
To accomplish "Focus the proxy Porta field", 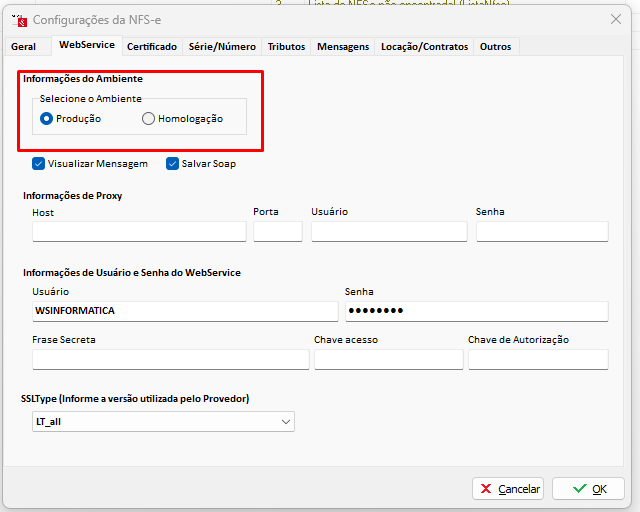I will click(x=277, y=232).
